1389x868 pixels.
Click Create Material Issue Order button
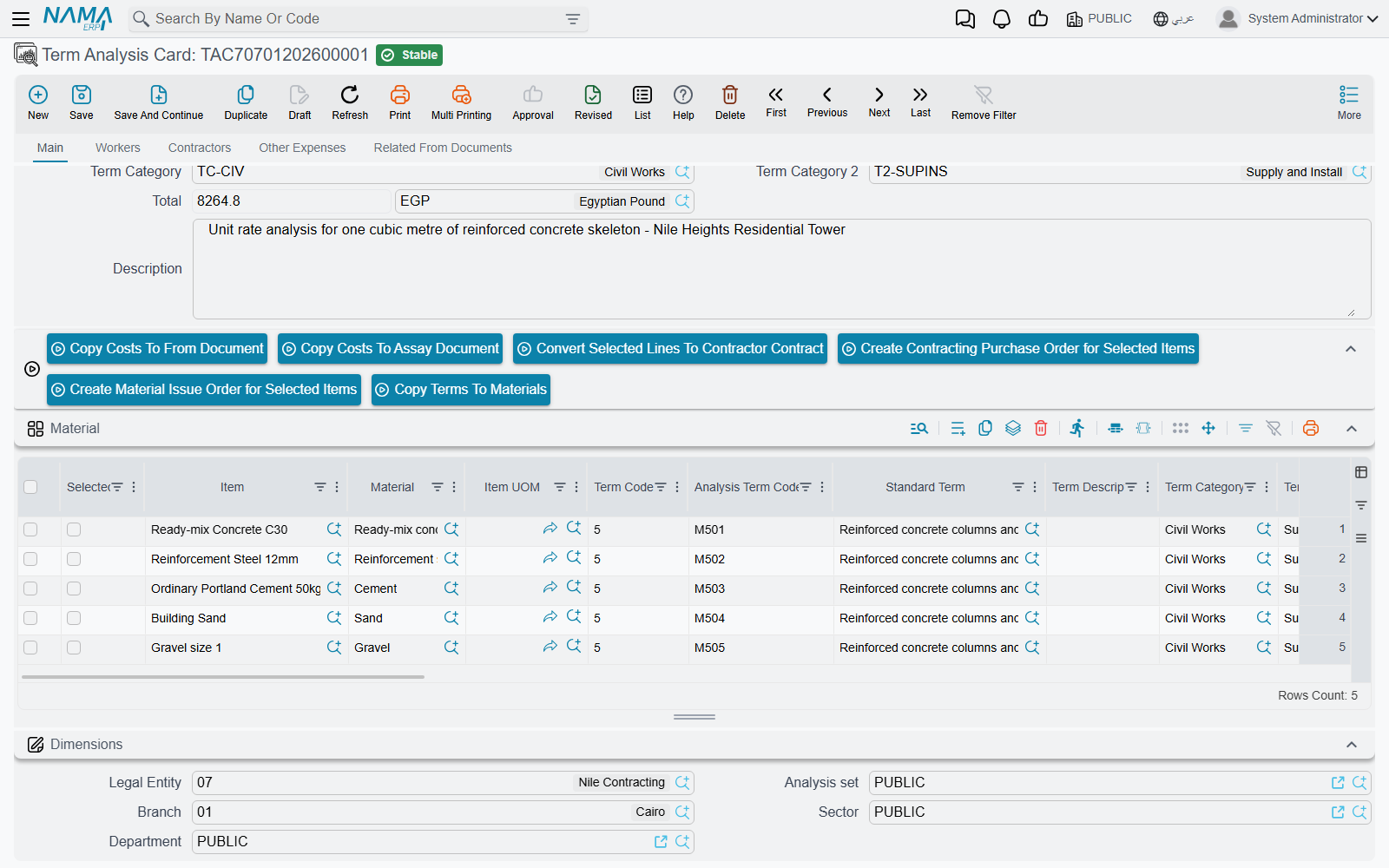tap(204, 390)
